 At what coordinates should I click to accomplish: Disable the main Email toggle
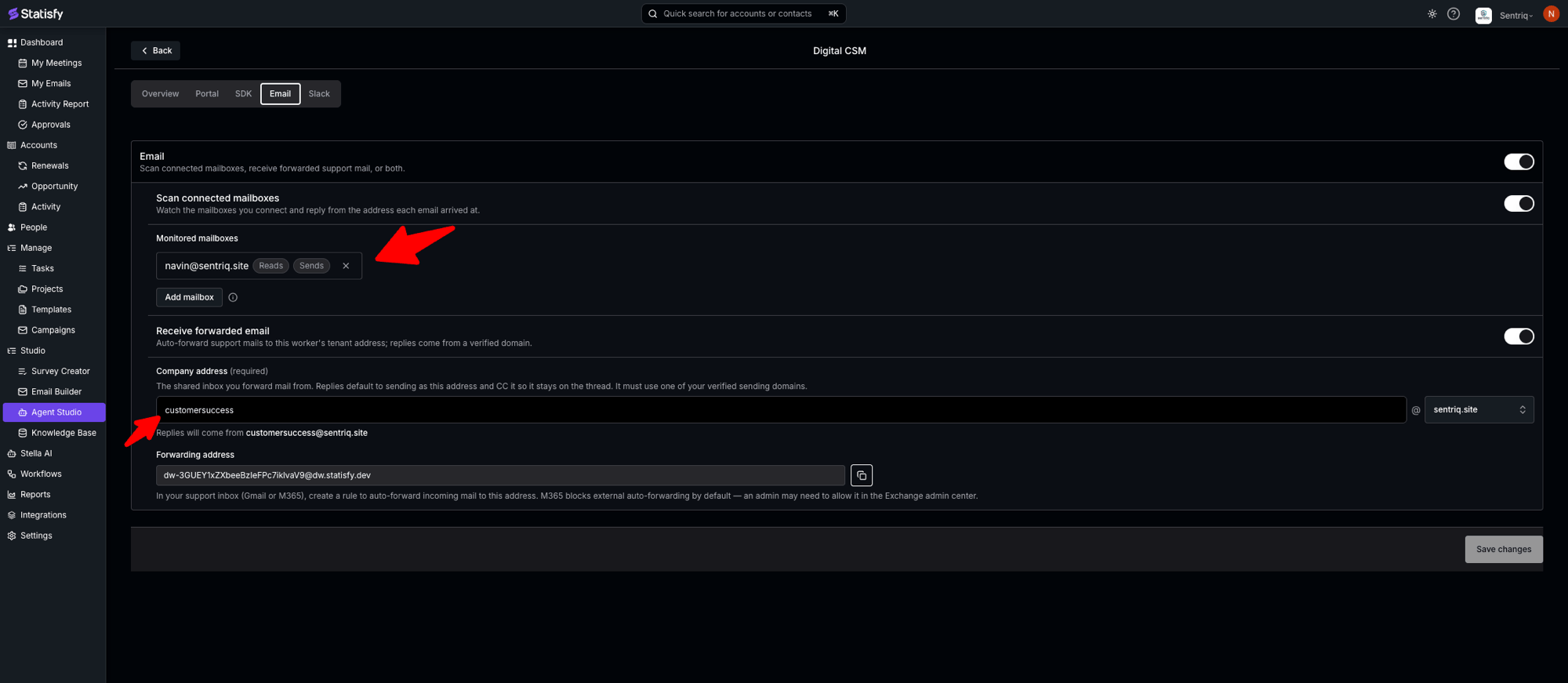point(1519,162)
